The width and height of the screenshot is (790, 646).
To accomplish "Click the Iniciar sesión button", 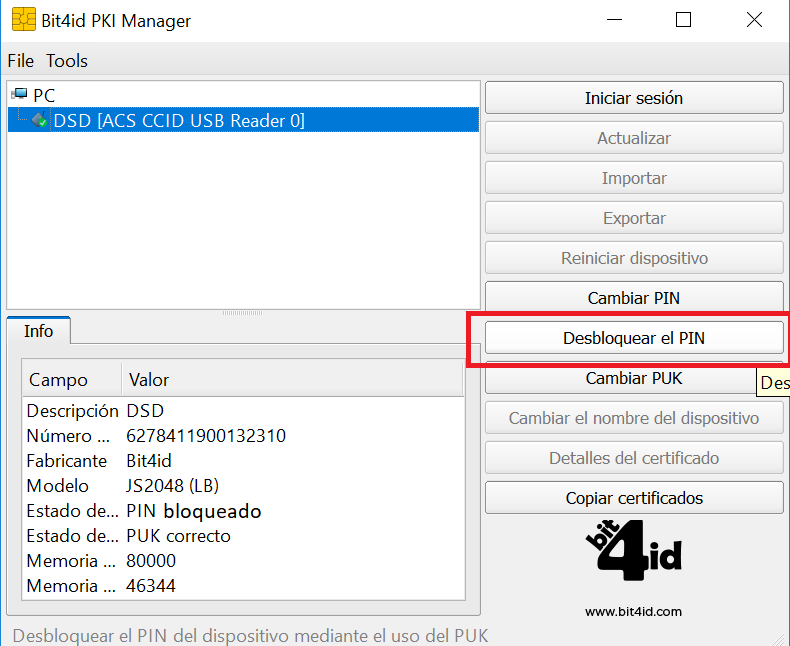I will pyautogui.click(x=634, y=98).
